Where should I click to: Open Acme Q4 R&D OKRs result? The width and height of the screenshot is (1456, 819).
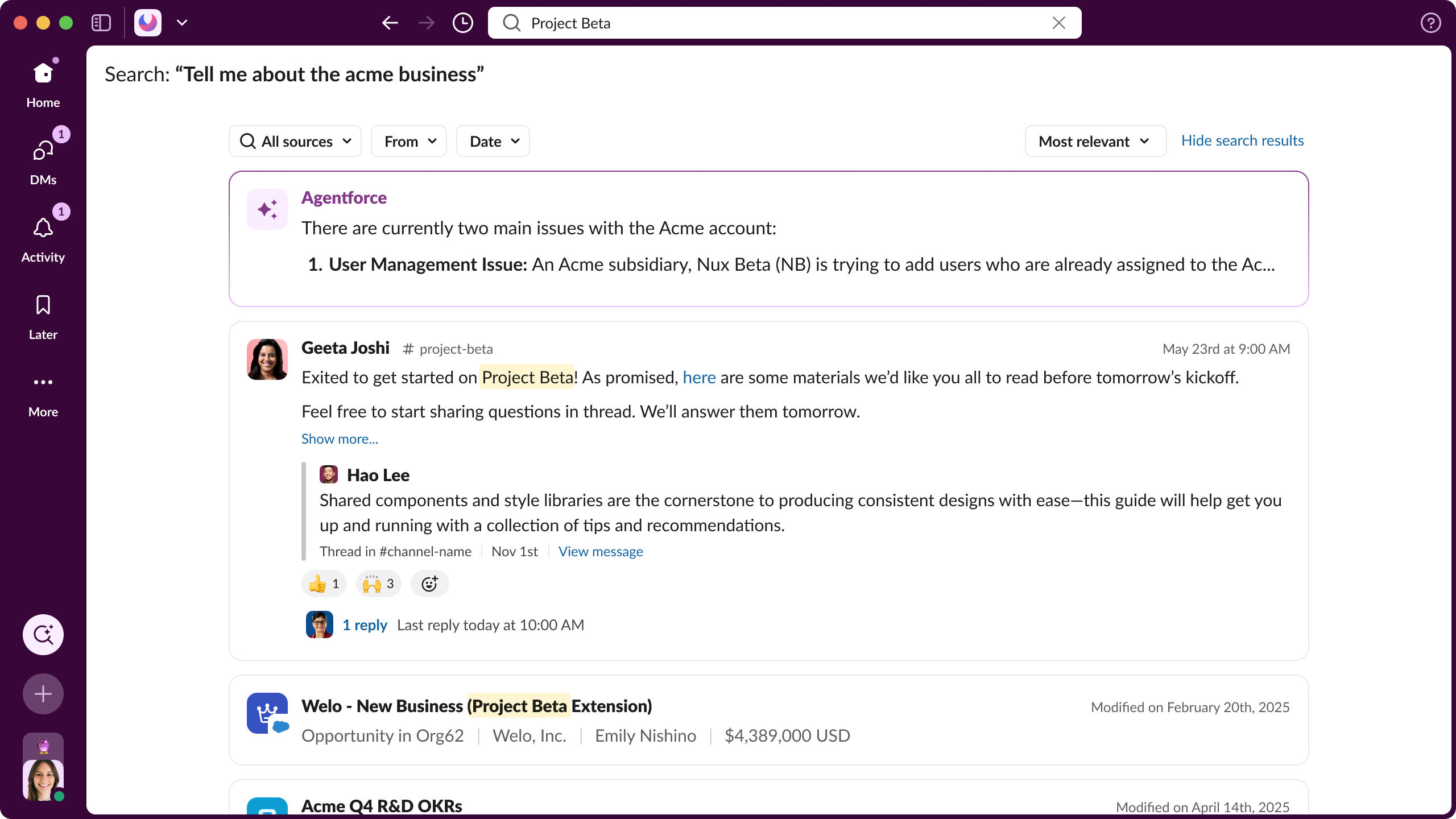coord(382,806)
